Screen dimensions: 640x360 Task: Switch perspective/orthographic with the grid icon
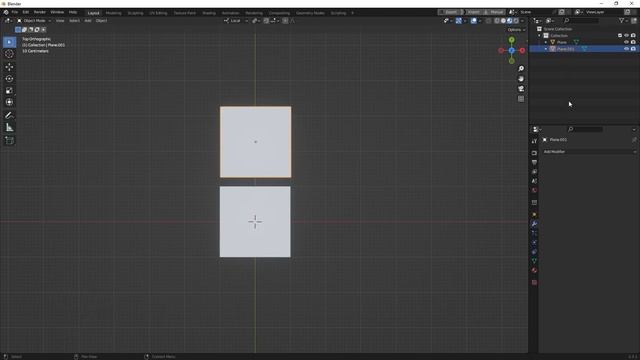click(x=521, y=99)
